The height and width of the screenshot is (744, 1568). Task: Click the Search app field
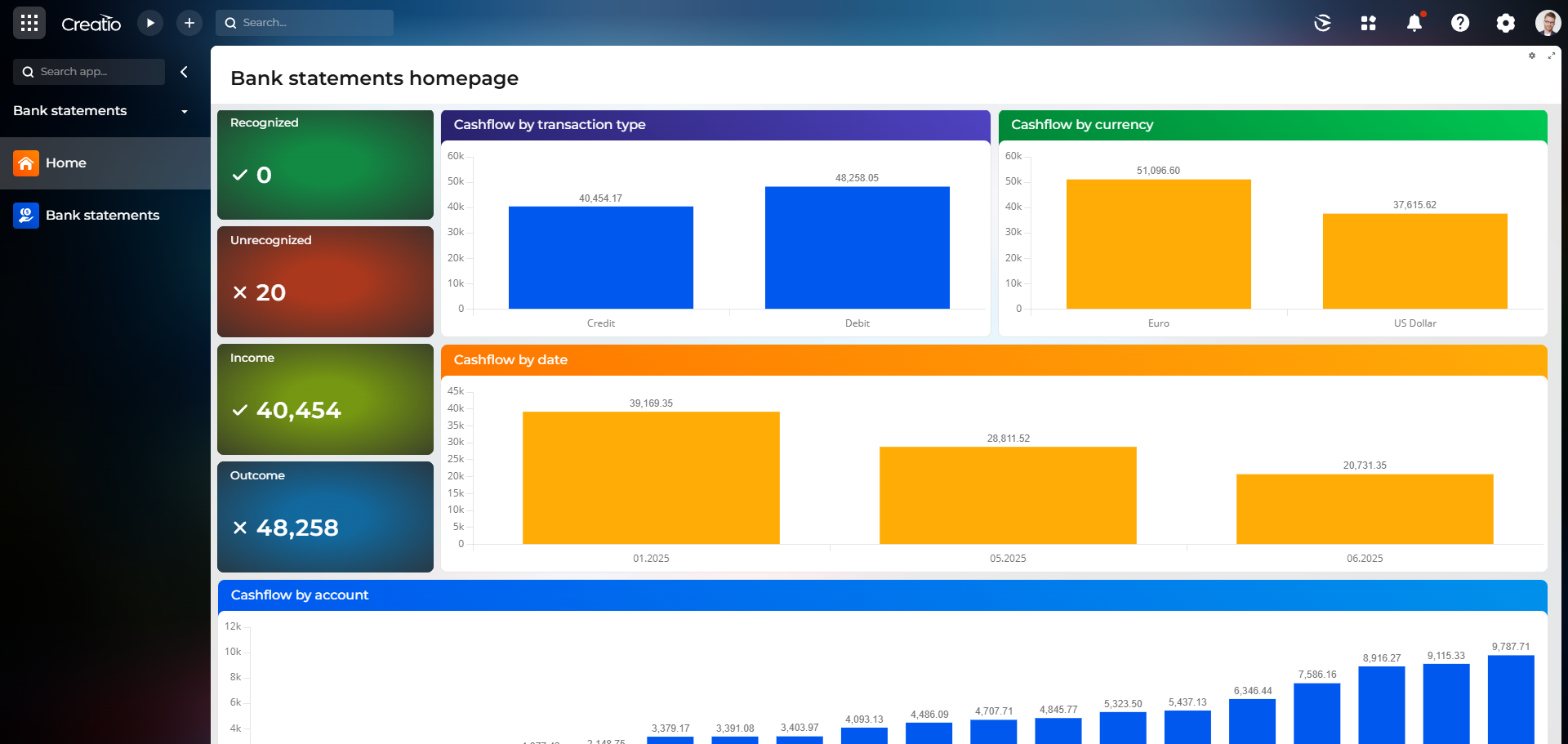89,72
